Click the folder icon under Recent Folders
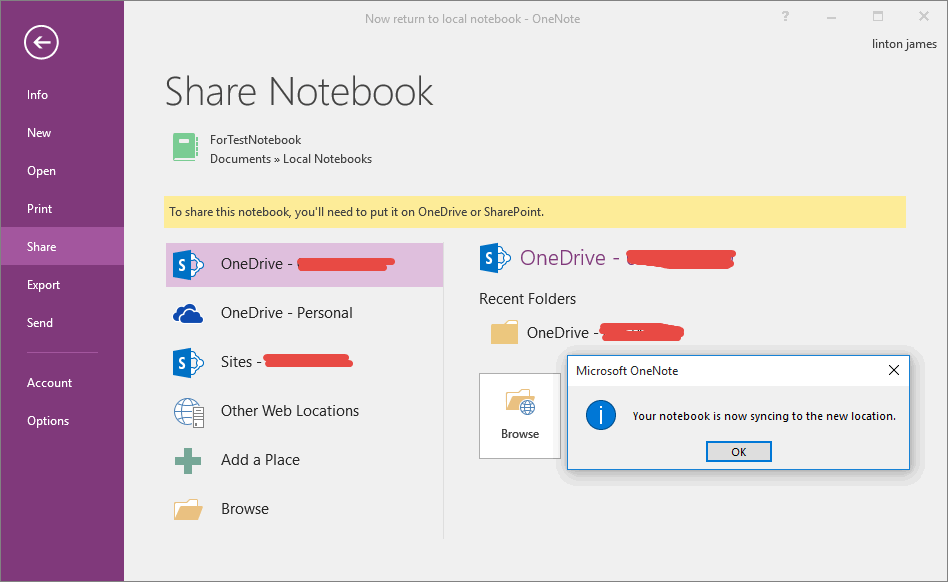This screenshot has height=582, width=948. 504,332
